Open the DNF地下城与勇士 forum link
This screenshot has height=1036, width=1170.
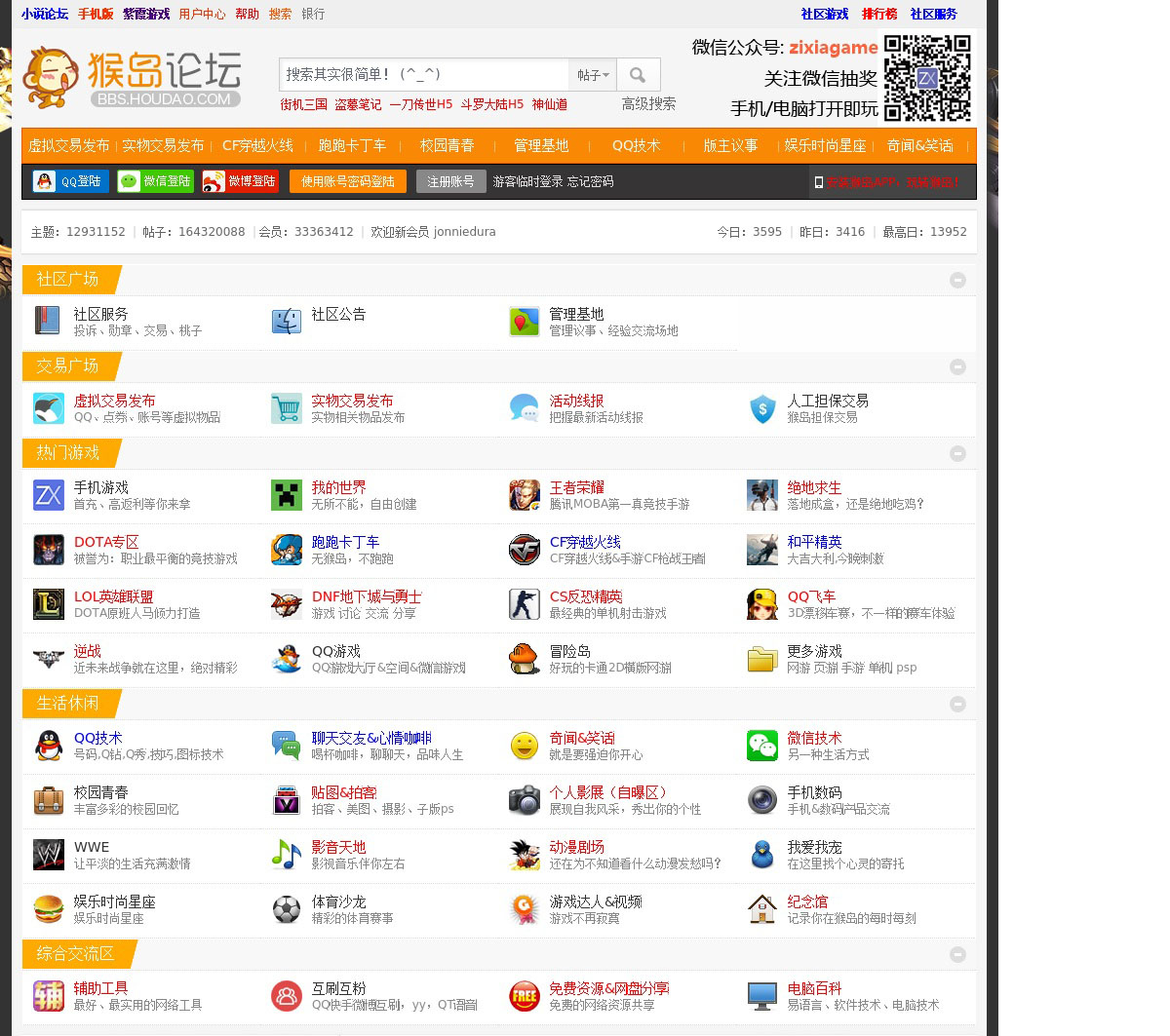pos(367,596)
